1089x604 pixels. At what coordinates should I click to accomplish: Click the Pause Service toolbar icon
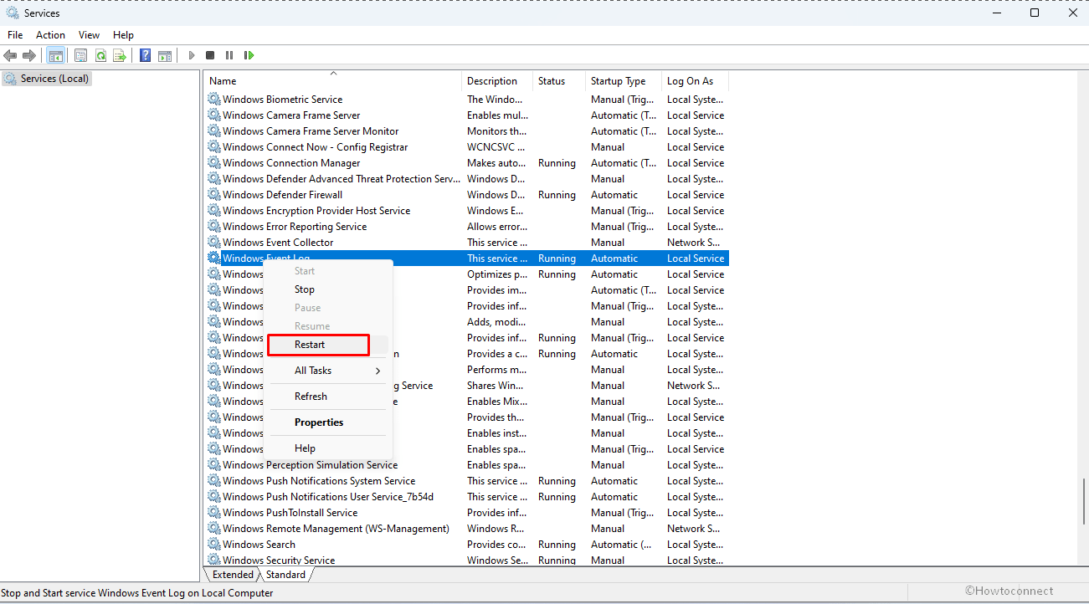pyautogui.click(x=229, y=56)
